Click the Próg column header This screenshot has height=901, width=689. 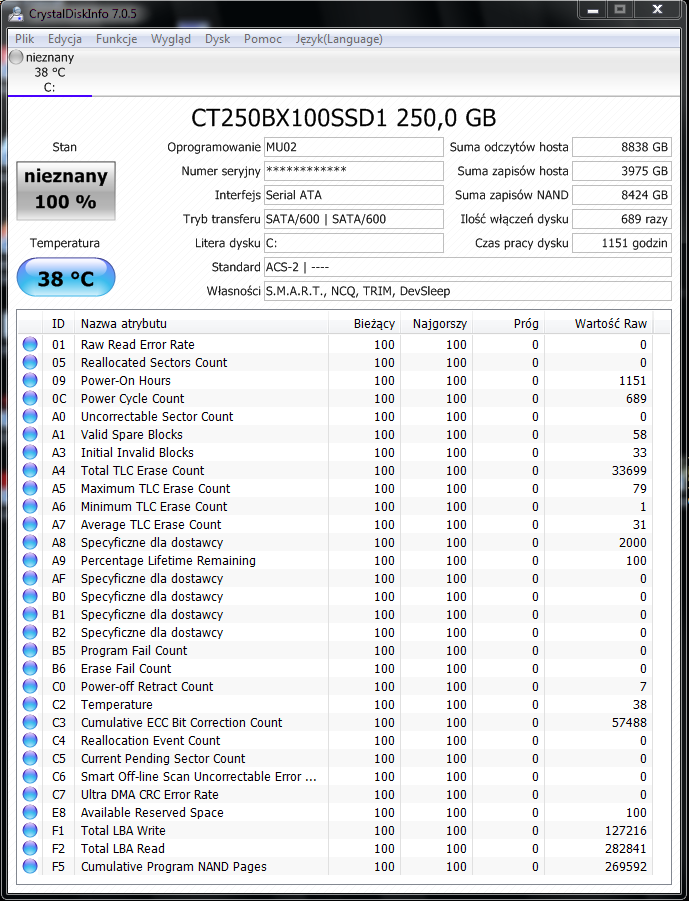[508, 324]
